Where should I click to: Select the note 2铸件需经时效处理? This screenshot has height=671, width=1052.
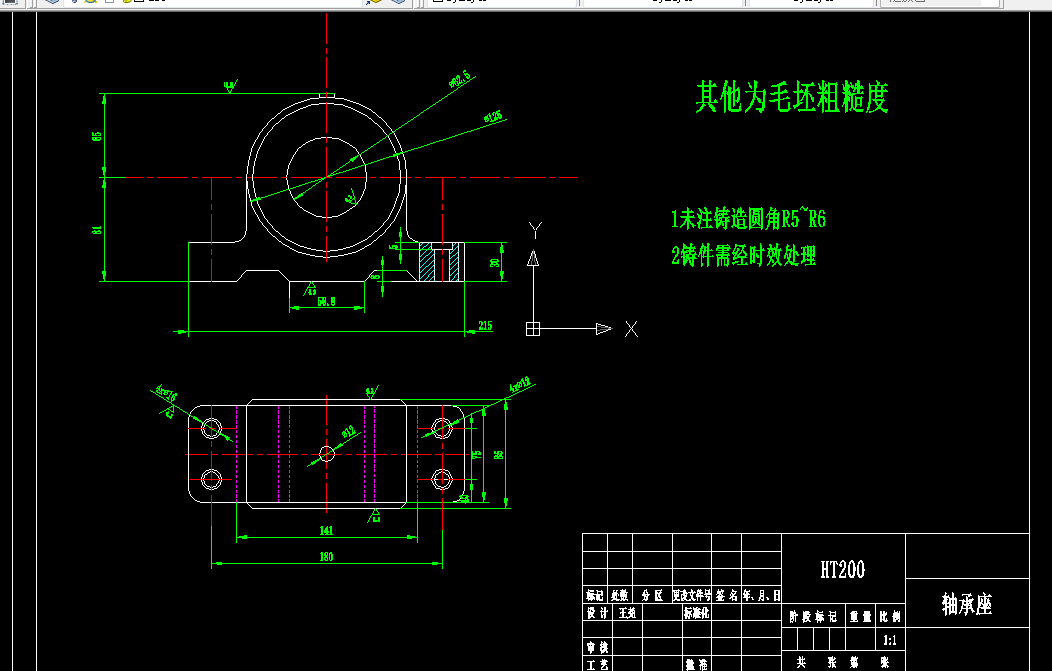[744, 257]
